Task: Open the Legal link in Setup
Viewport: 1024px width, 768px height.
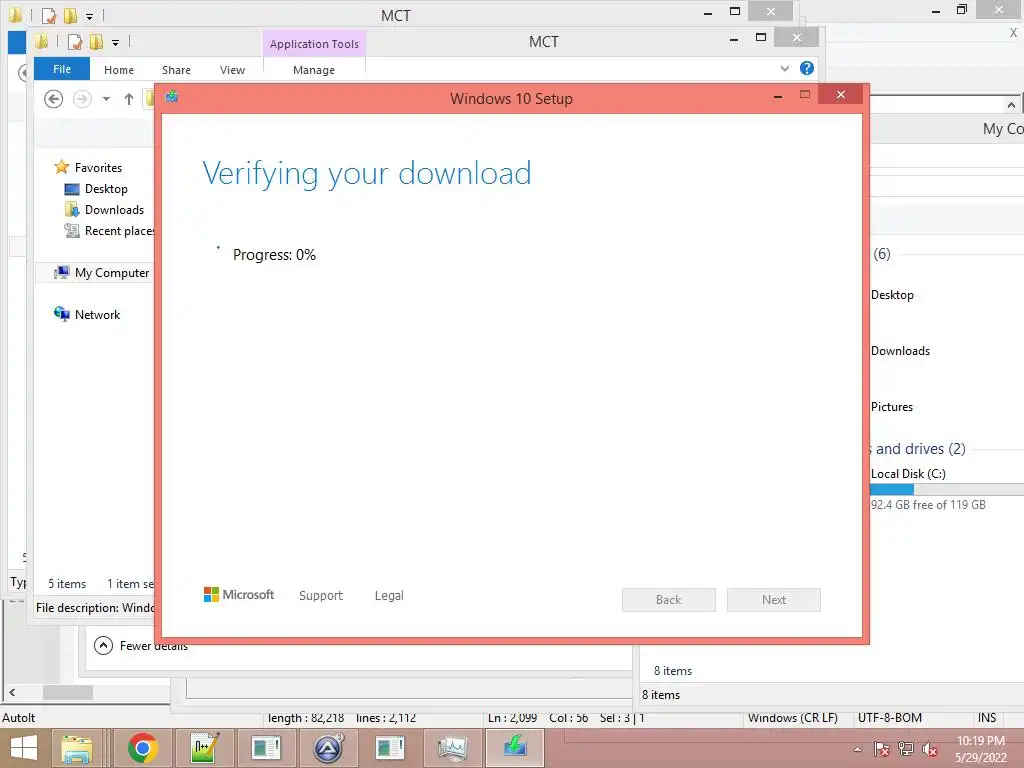Action: (389, 596)
